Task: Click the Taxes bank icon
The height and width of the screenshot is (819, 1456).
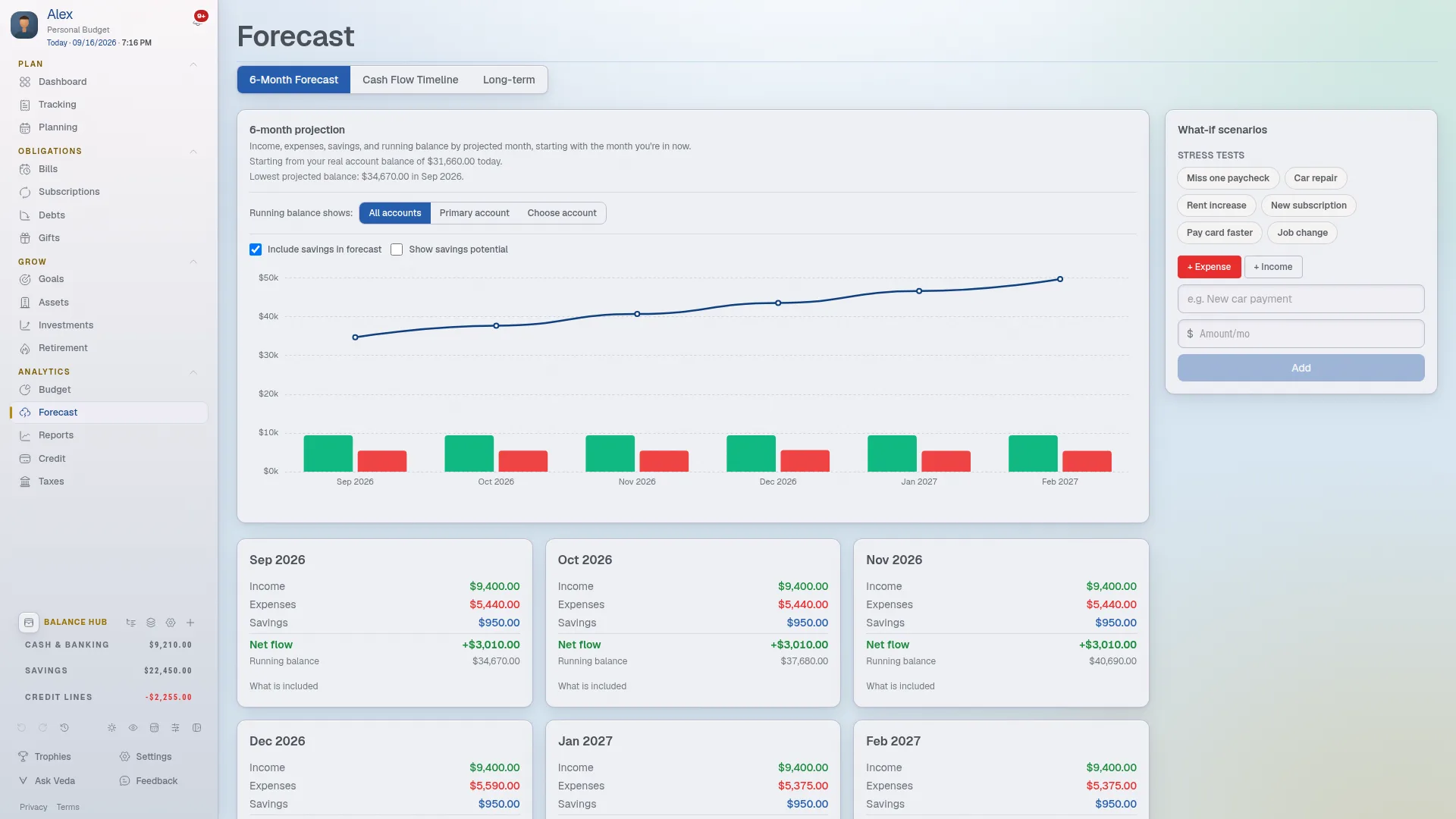Action: point(25,482)
